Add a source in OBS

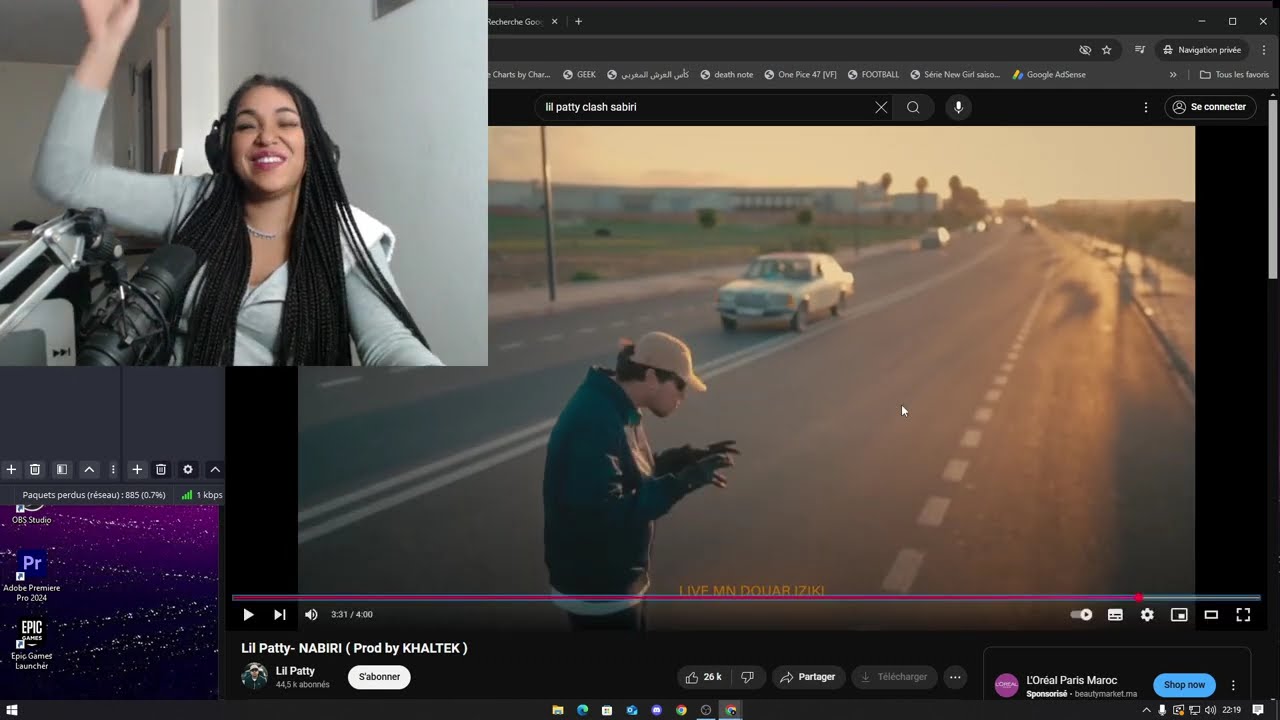pyautogui.click(x=137, y=469)
